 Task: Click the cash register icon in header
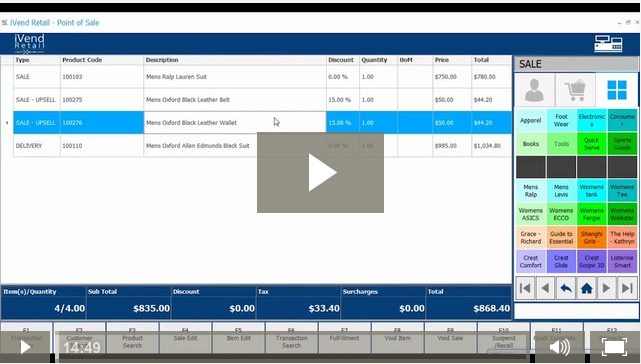coord(608,43)
